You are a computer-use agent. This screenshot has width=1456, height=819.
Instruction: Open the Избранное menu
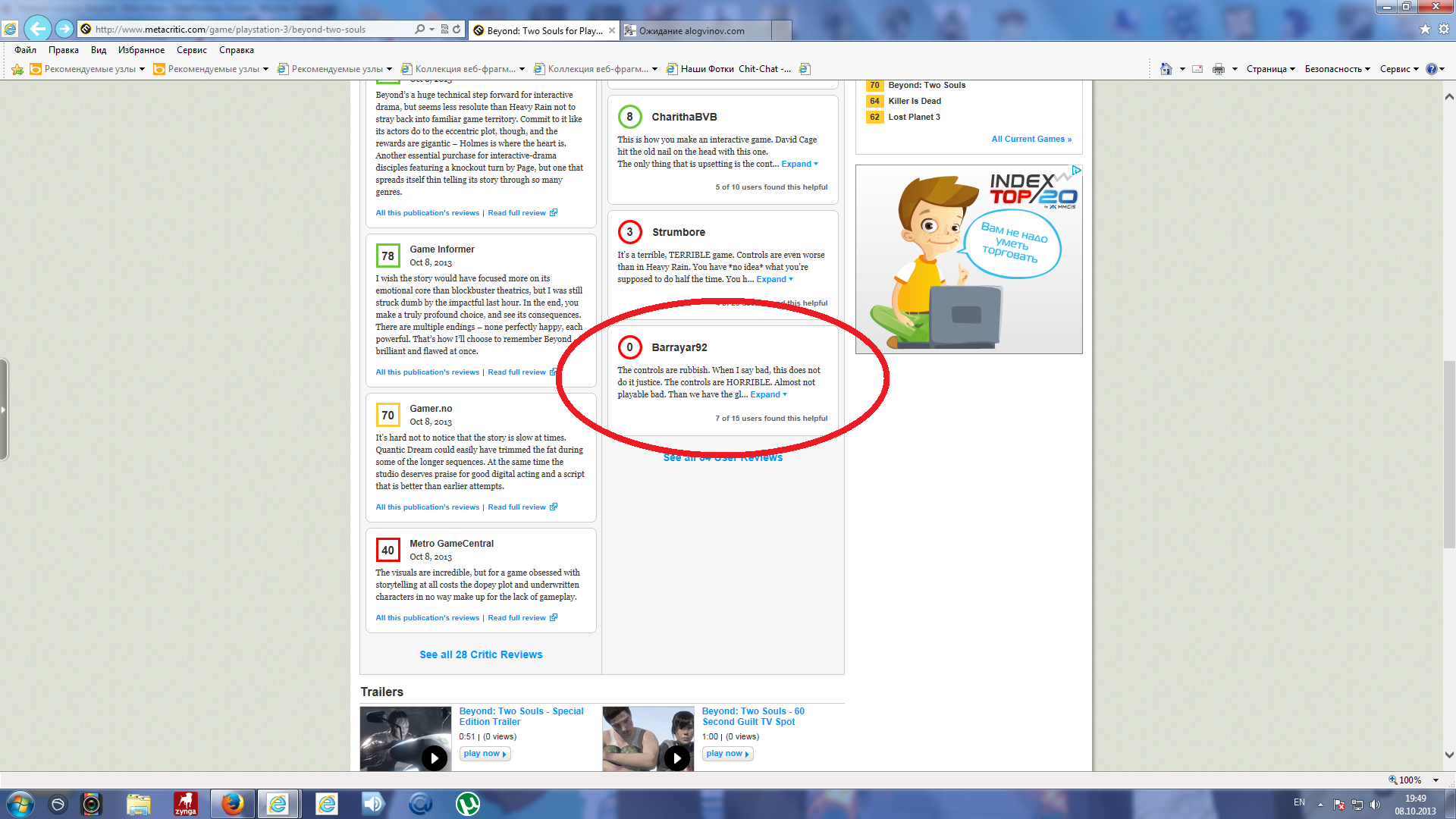(x=141, y=50)
